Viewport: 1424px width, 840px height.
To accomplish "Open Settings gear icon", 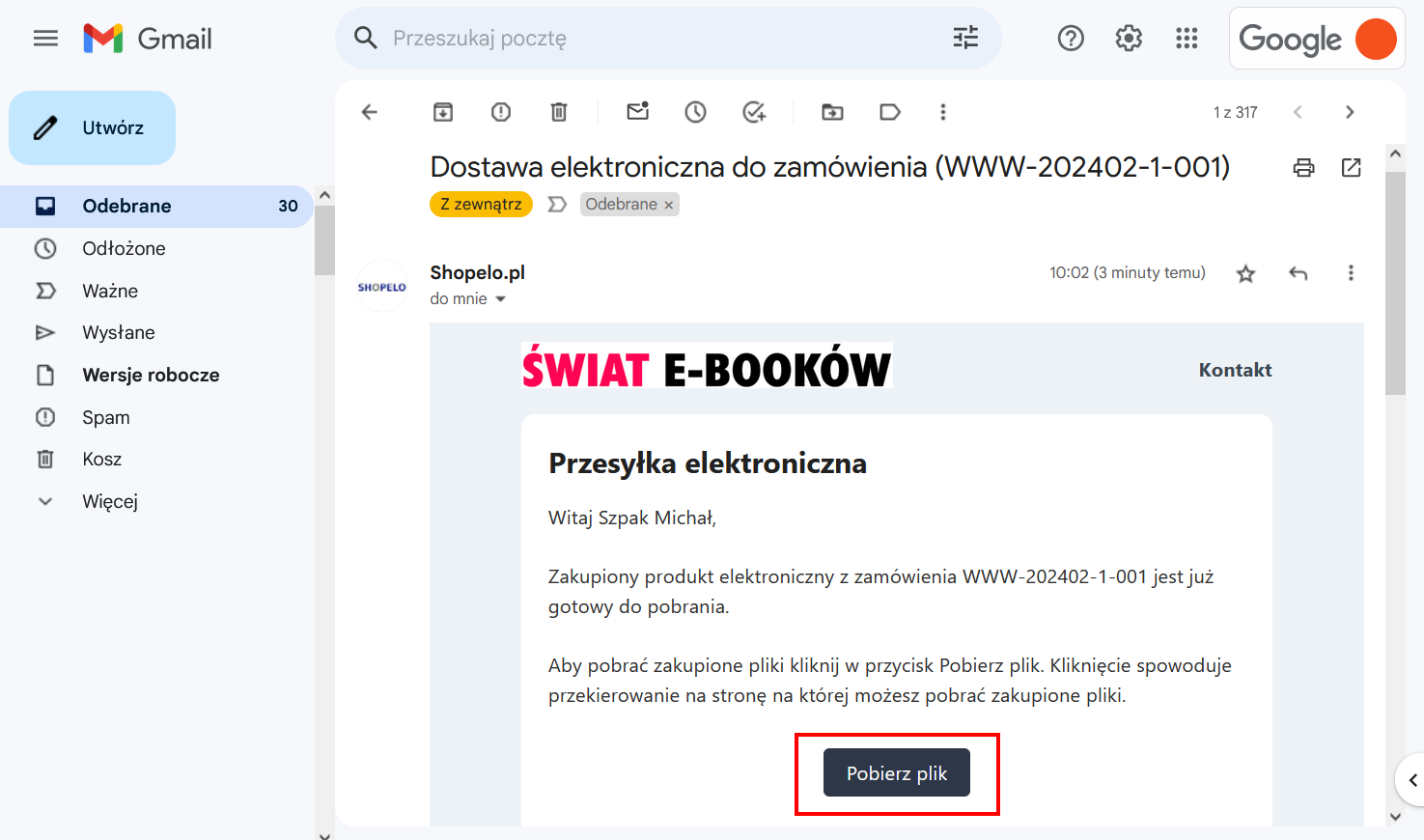I will pos(1129,39).
